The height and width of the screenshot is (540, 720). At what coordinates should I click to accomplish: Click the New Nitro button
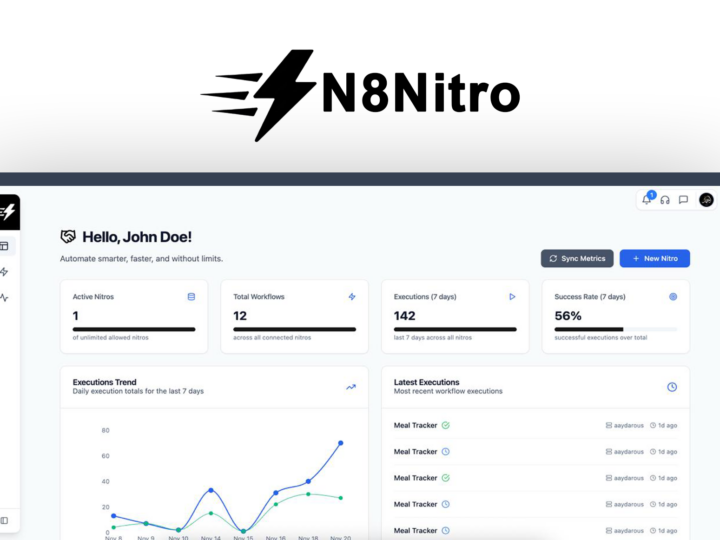[655, 259]
